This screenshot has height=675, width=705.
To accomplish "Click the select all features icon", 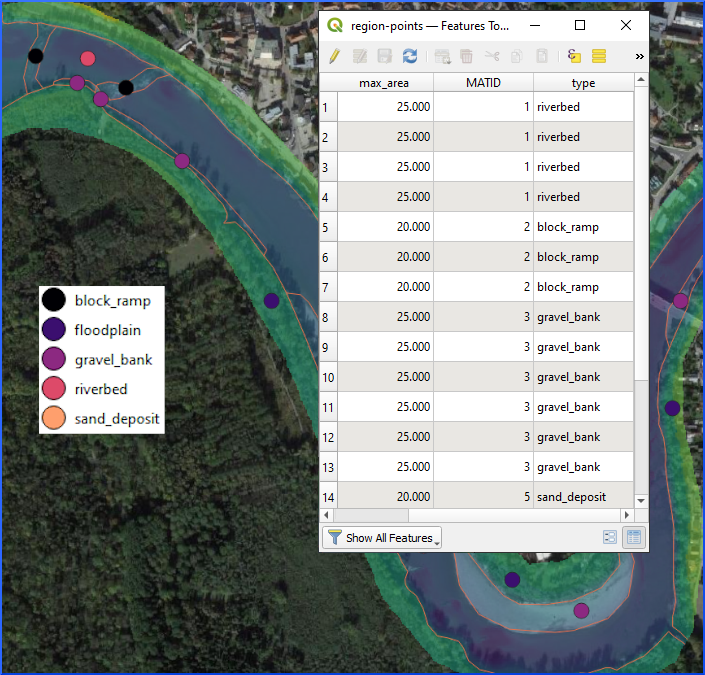I will (x=599, y=56).
